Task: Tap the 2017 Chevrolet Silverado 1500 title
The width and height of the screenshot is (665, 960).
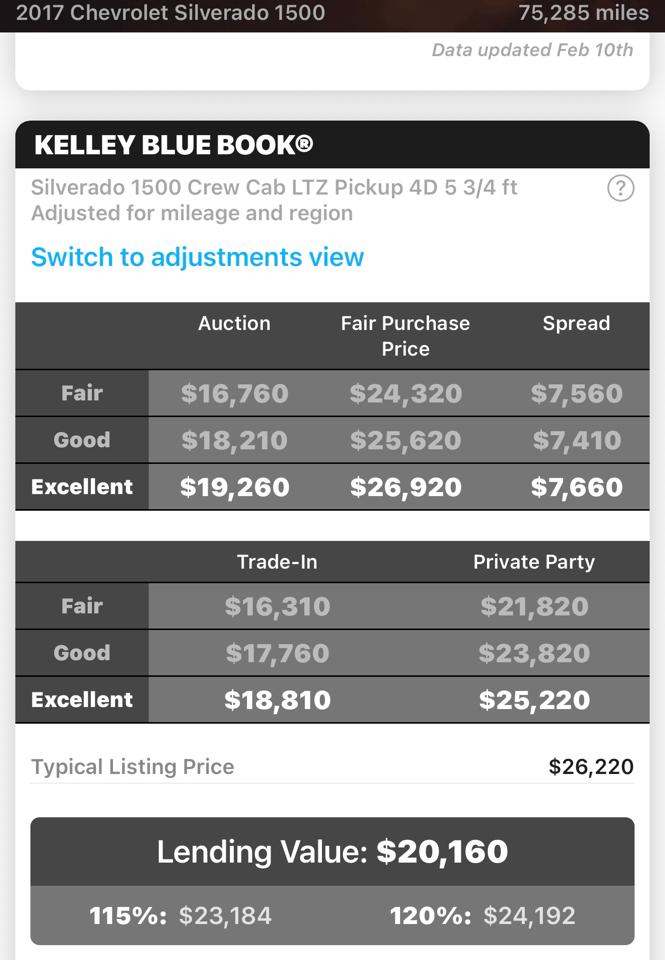Action: pos(171,13)
